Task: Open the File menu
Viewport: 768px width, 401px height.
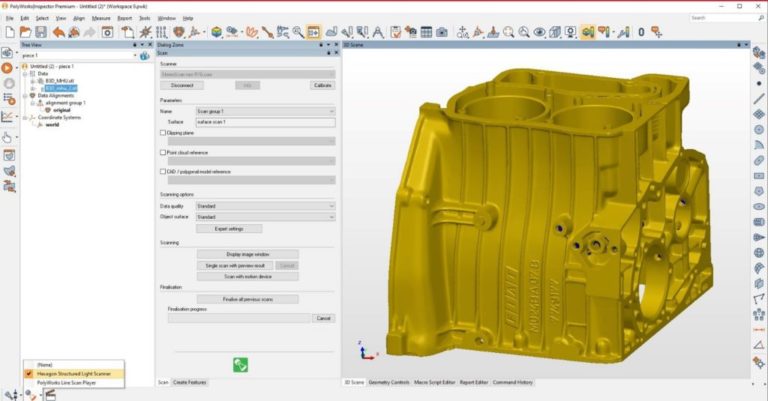Action: pyautogui.click(x=10, y=18)
